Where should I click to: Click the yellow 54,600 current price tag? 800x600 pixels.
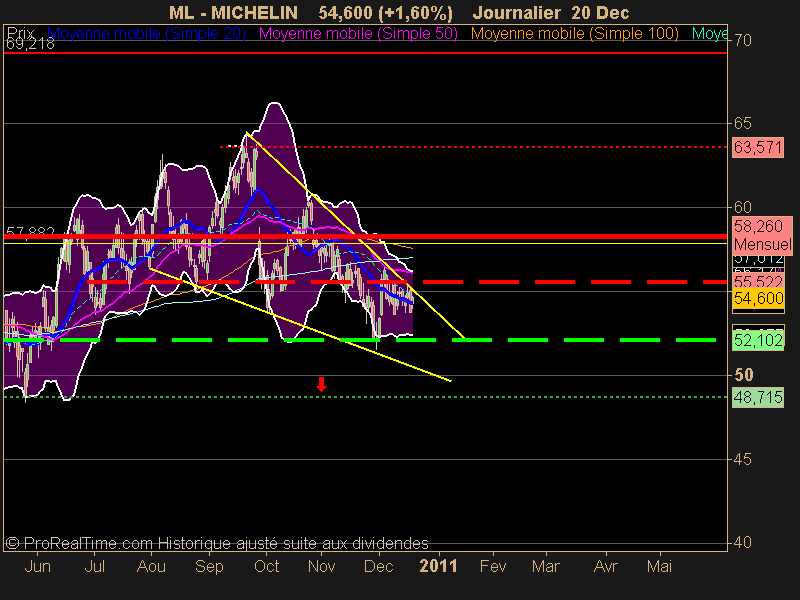[x=758, y=298]
